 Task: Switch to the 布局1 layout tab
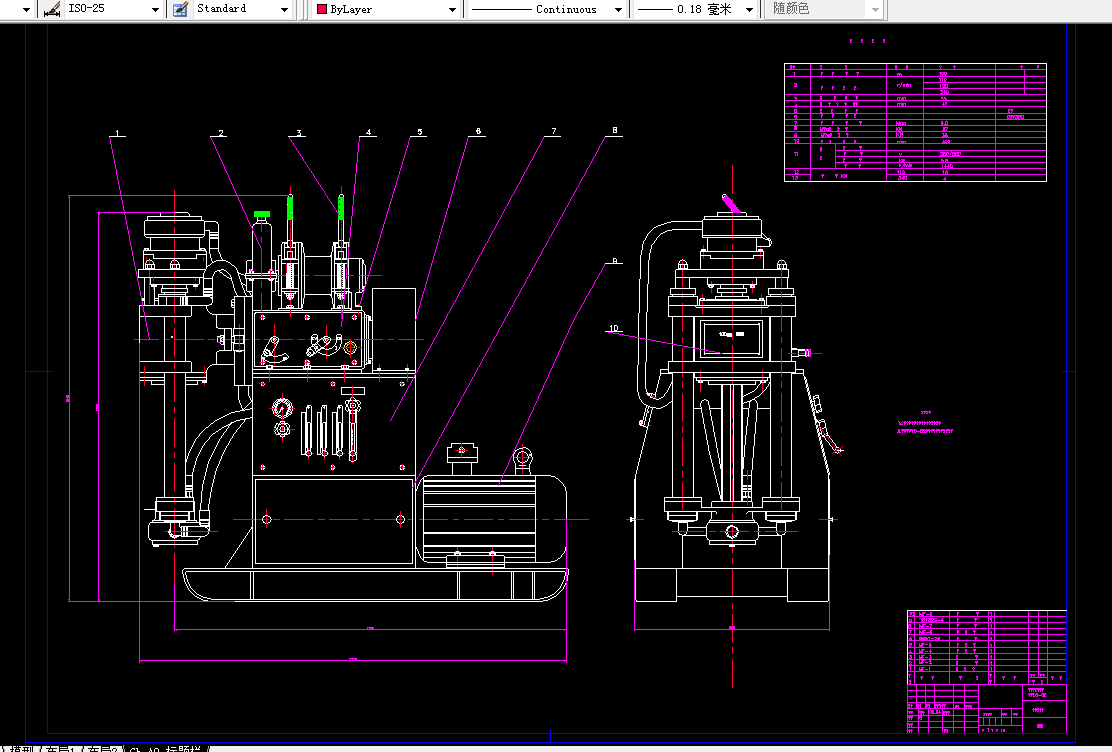click(61, 748)
